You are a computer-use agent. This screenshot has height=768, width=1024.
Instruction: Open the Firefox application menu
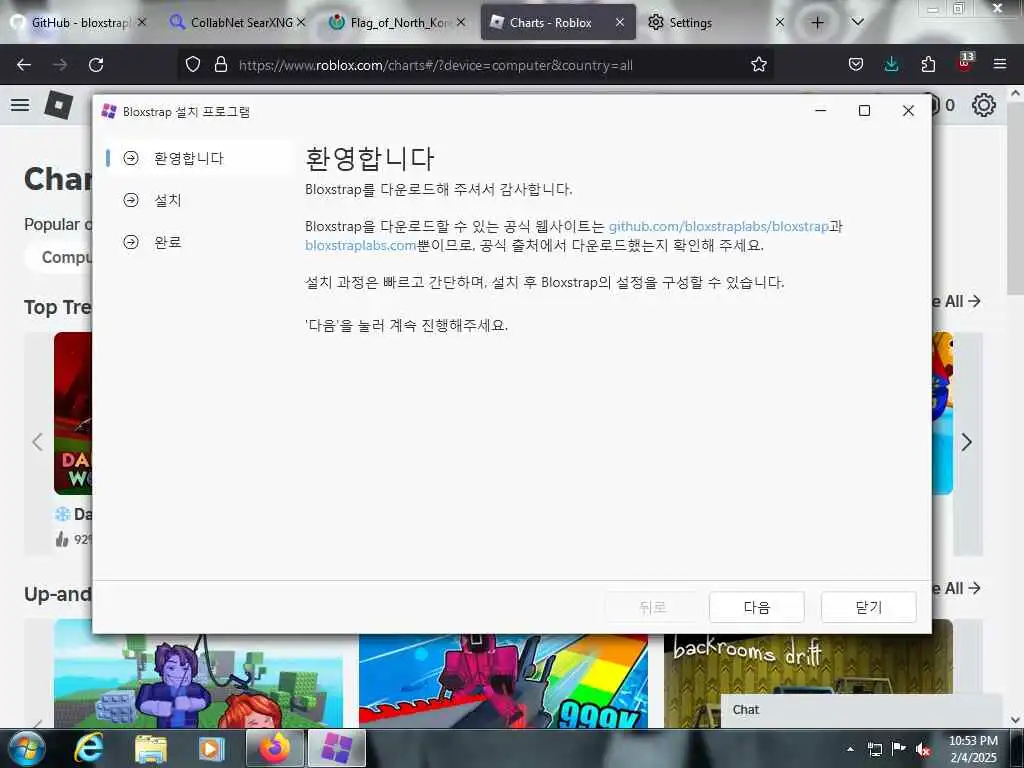[1000, 65]
